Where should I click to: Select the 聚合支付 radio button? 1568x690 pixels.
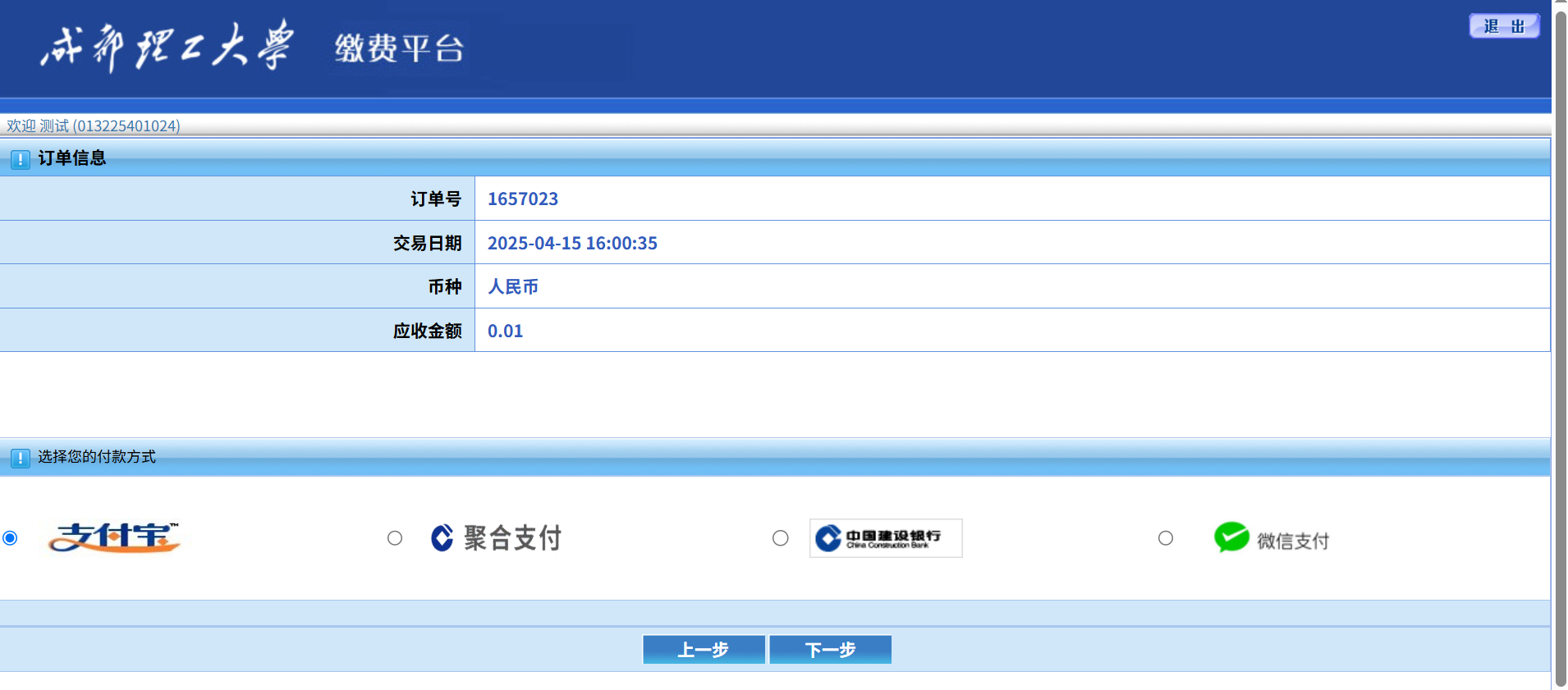[x=395, y=538]
